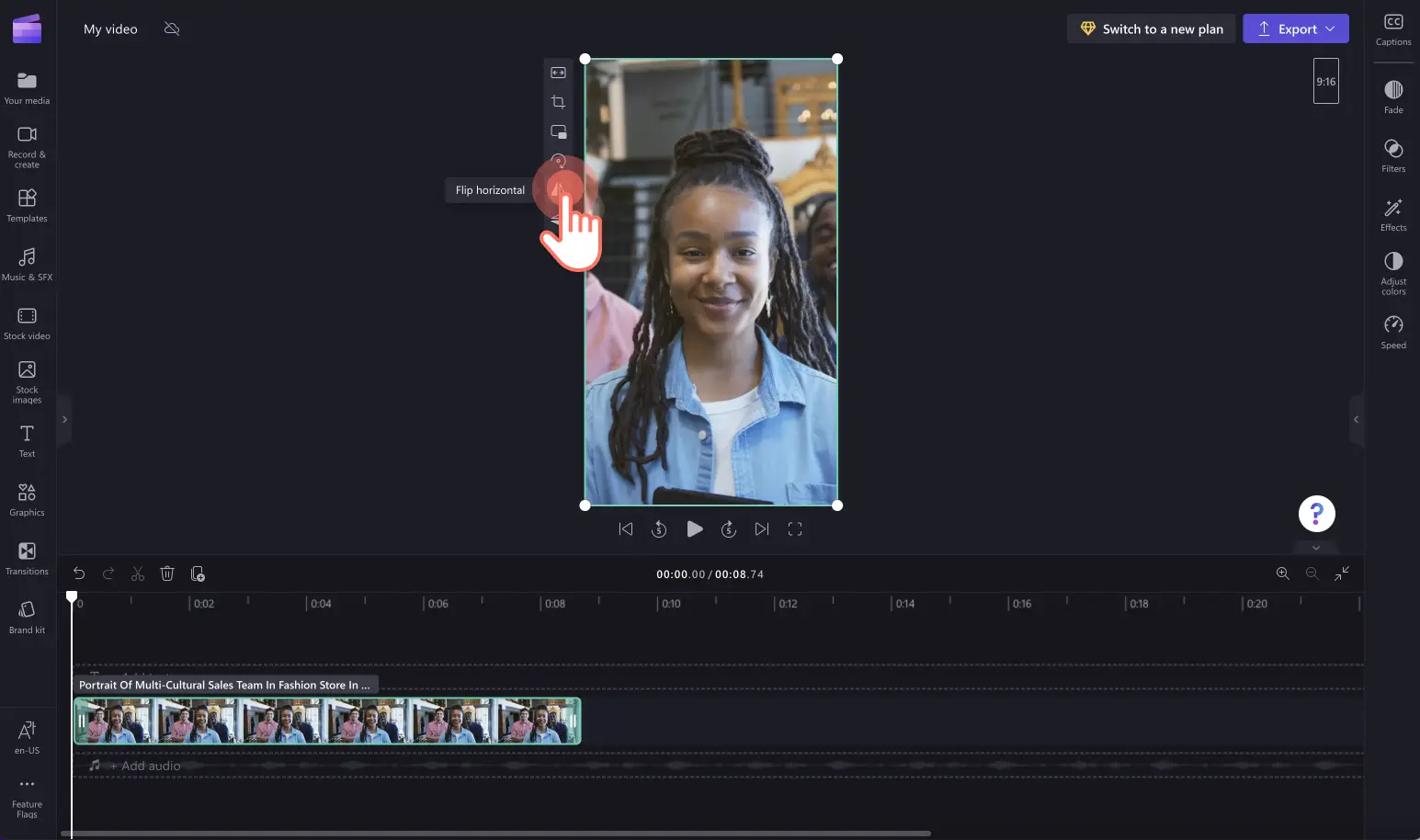Click the bottom-right video resize handle

[x=837, y=505]
